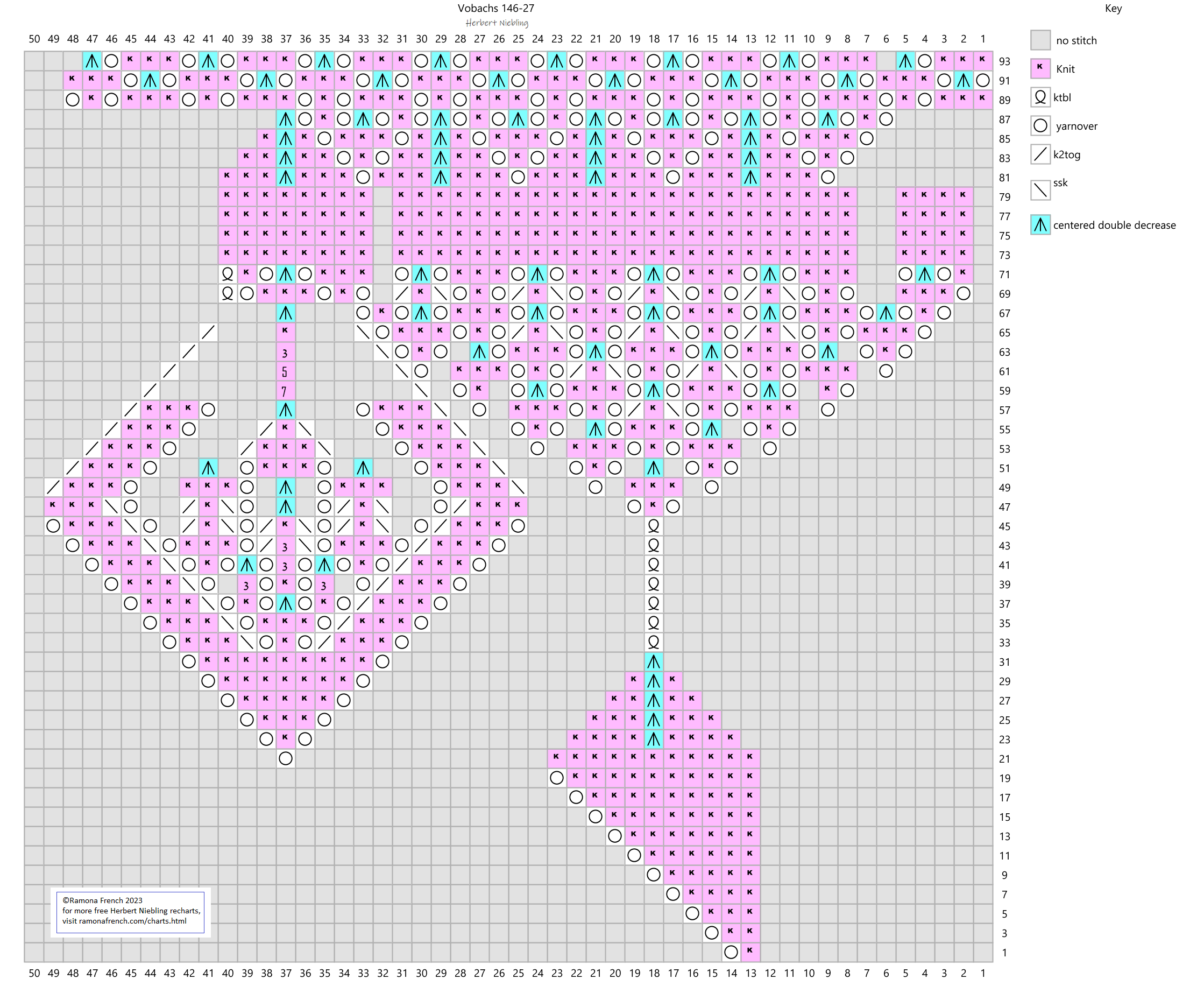Click the cell marked 7 in row 59
1204x986 pixels.
click(285, 391)
